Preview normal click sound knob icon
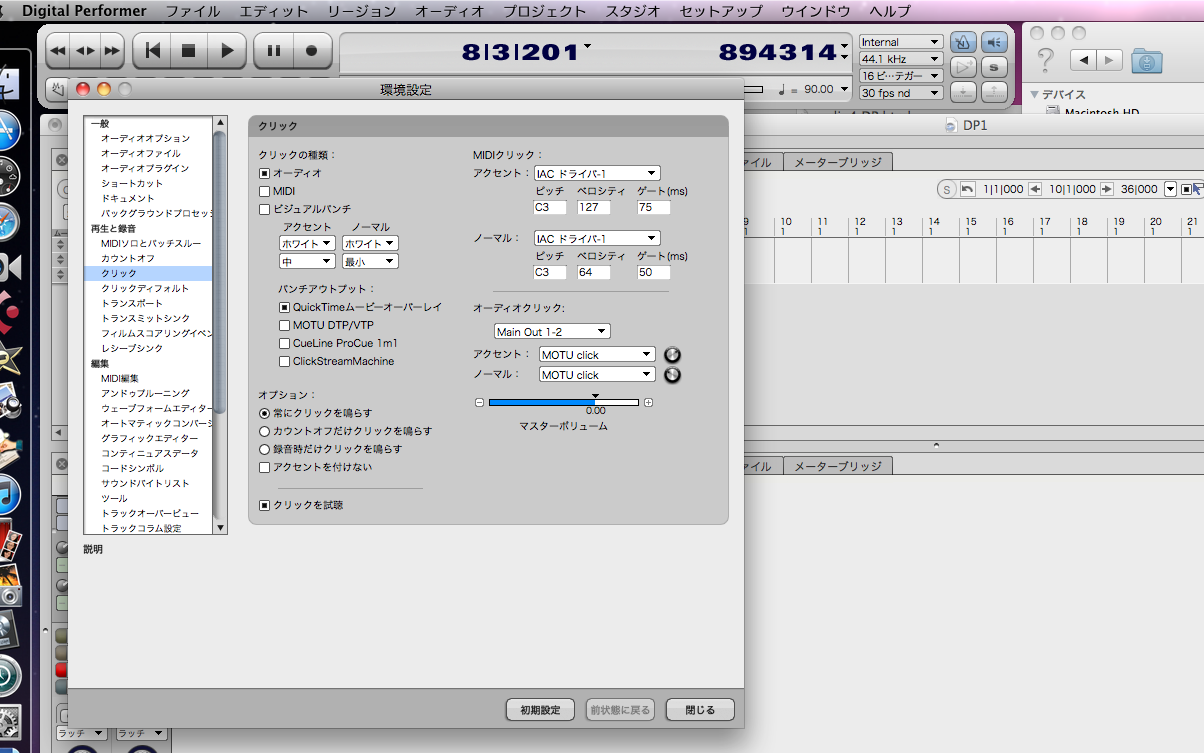Screen dimensions: 1204x753 (x=672, y=375)
